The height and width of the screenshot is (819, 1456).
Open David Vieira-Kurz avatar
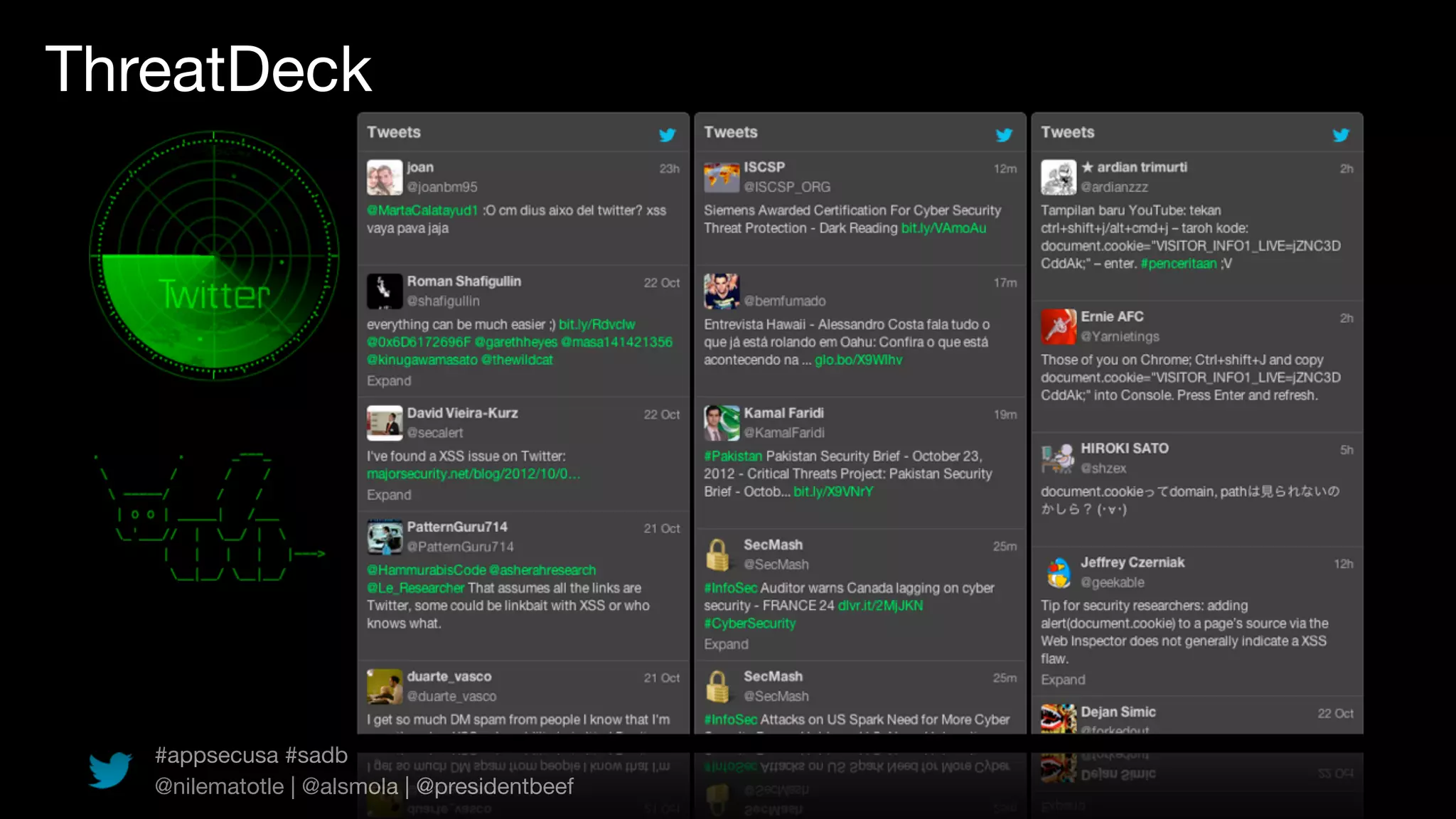click(385, 423)
